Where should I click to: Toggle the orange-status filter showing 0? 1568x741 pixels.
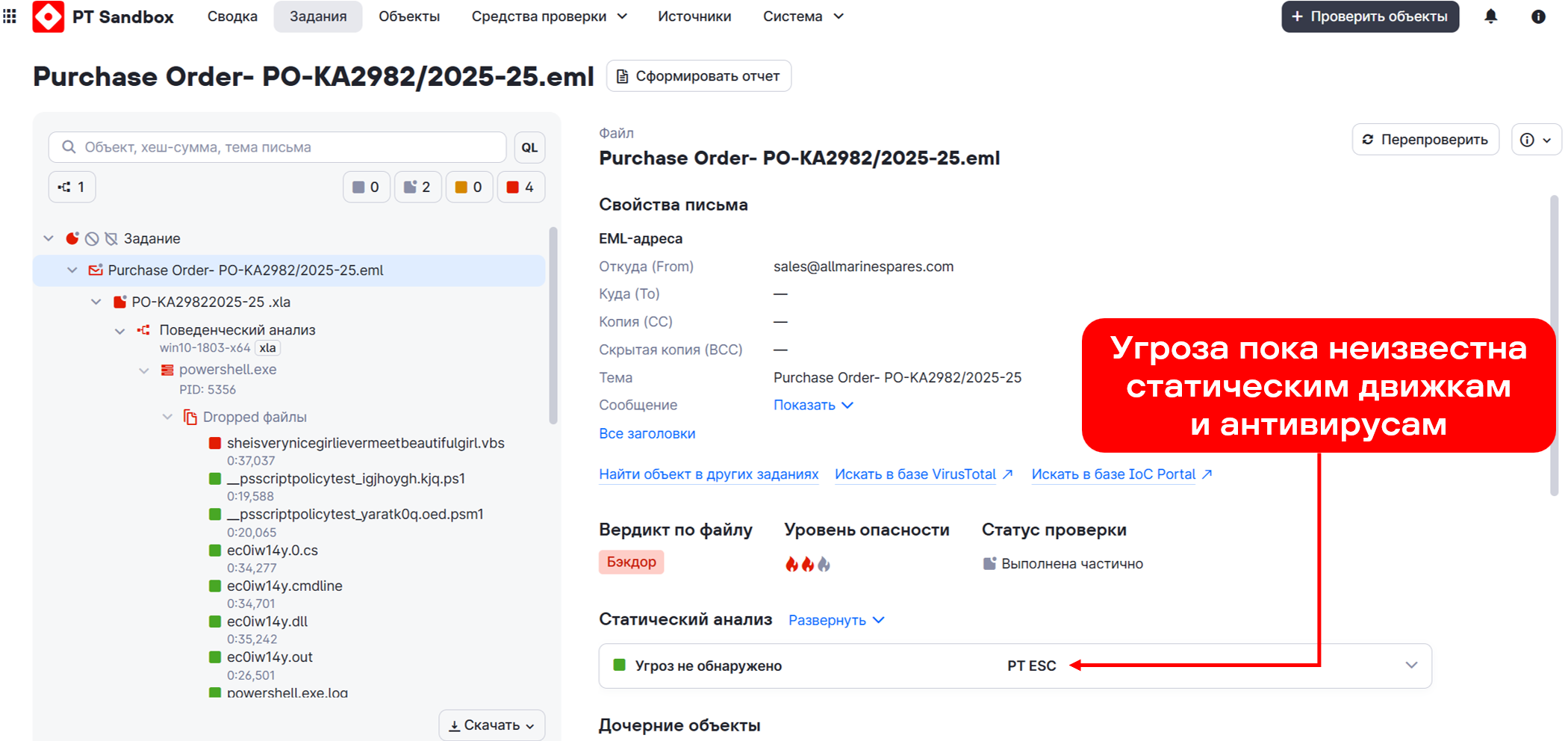[469, 187]
